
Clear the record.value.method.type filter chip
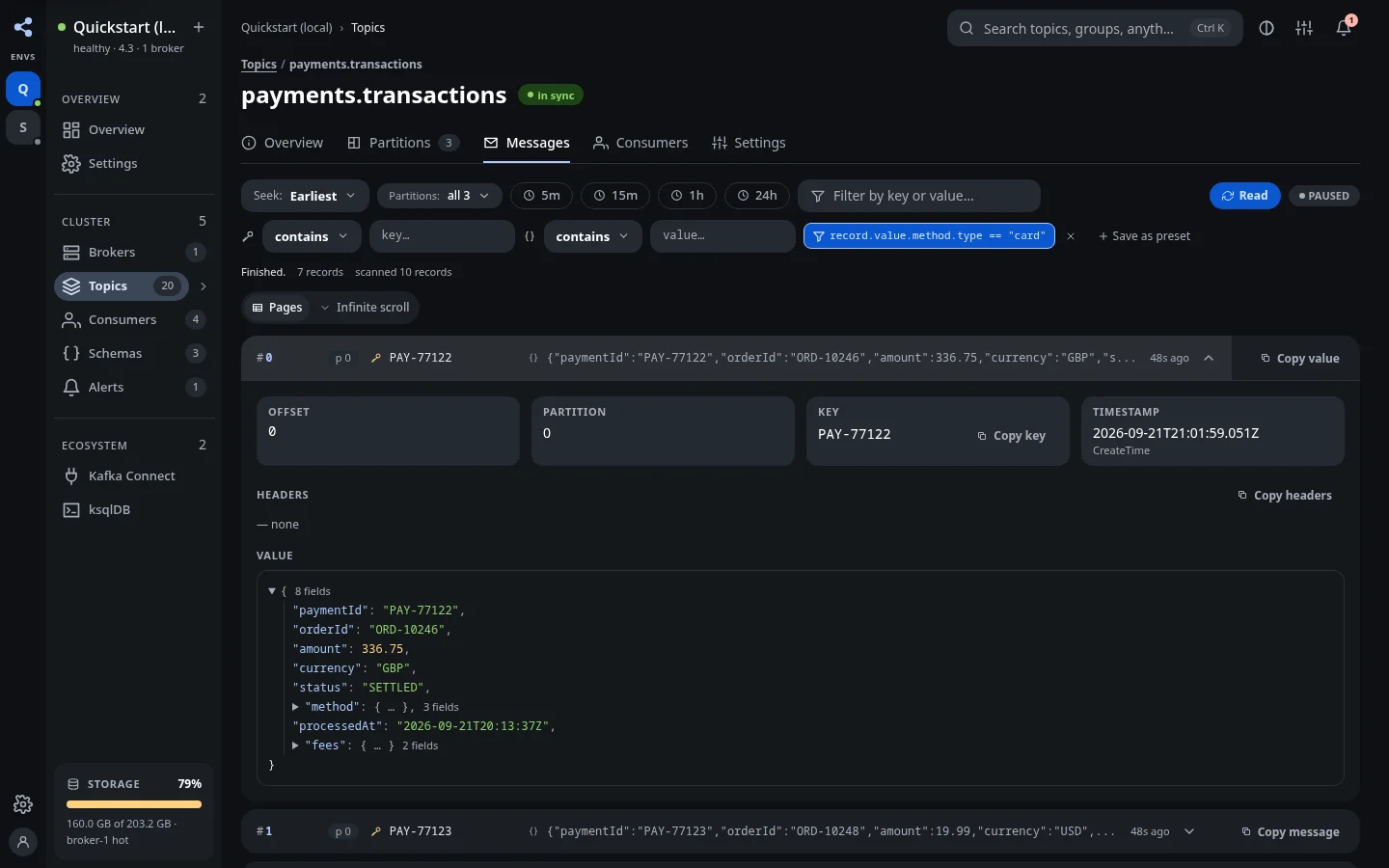[1071, 236]
